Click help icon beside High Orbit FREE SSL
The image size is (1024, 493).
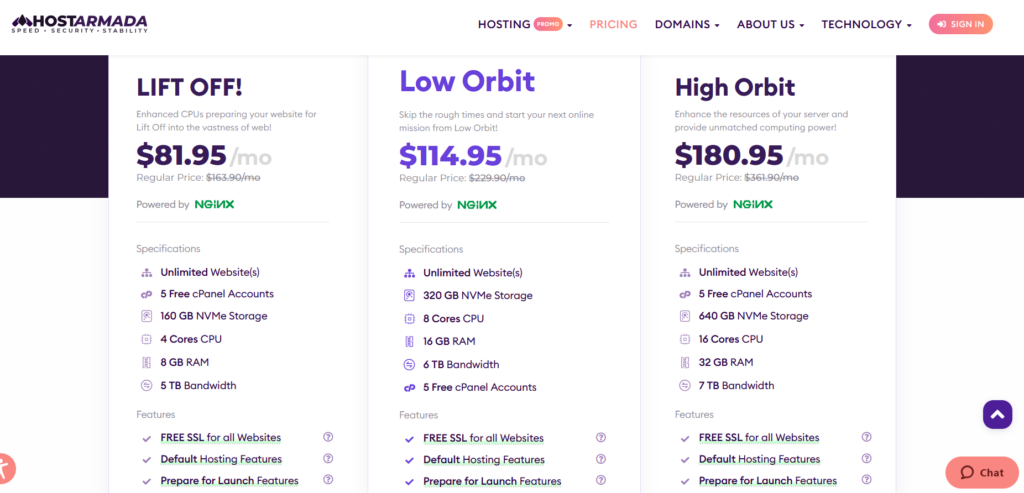click(866, 437)
